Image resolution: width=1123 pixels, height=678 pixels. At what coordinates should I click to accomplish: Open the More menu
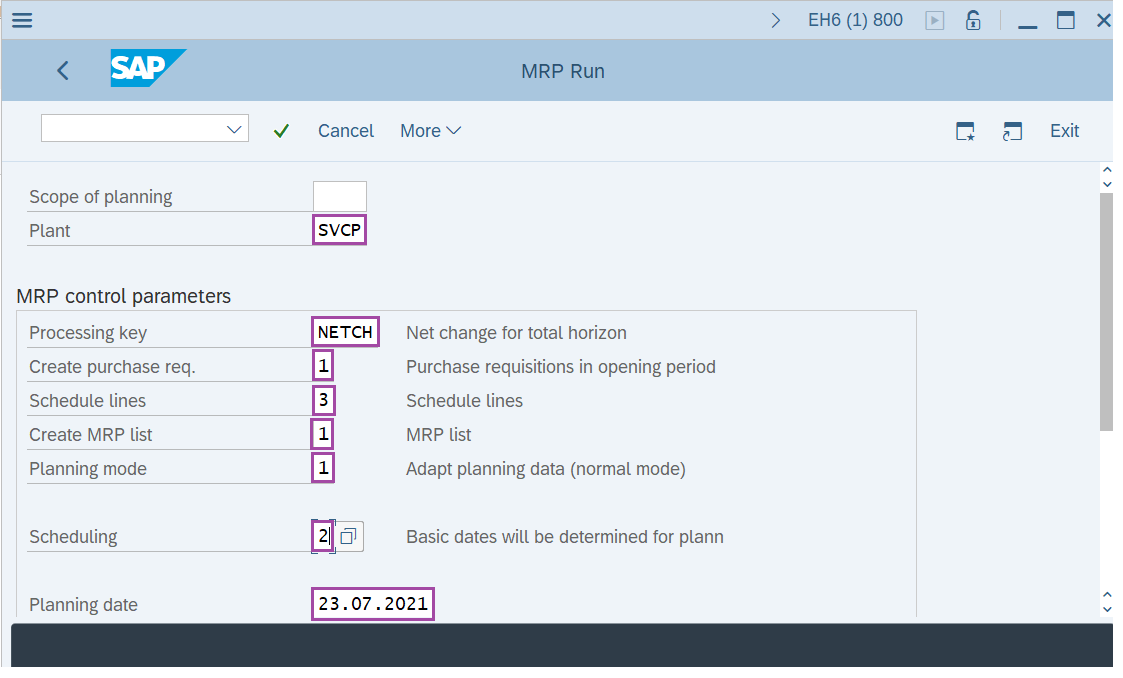point(430,131)
